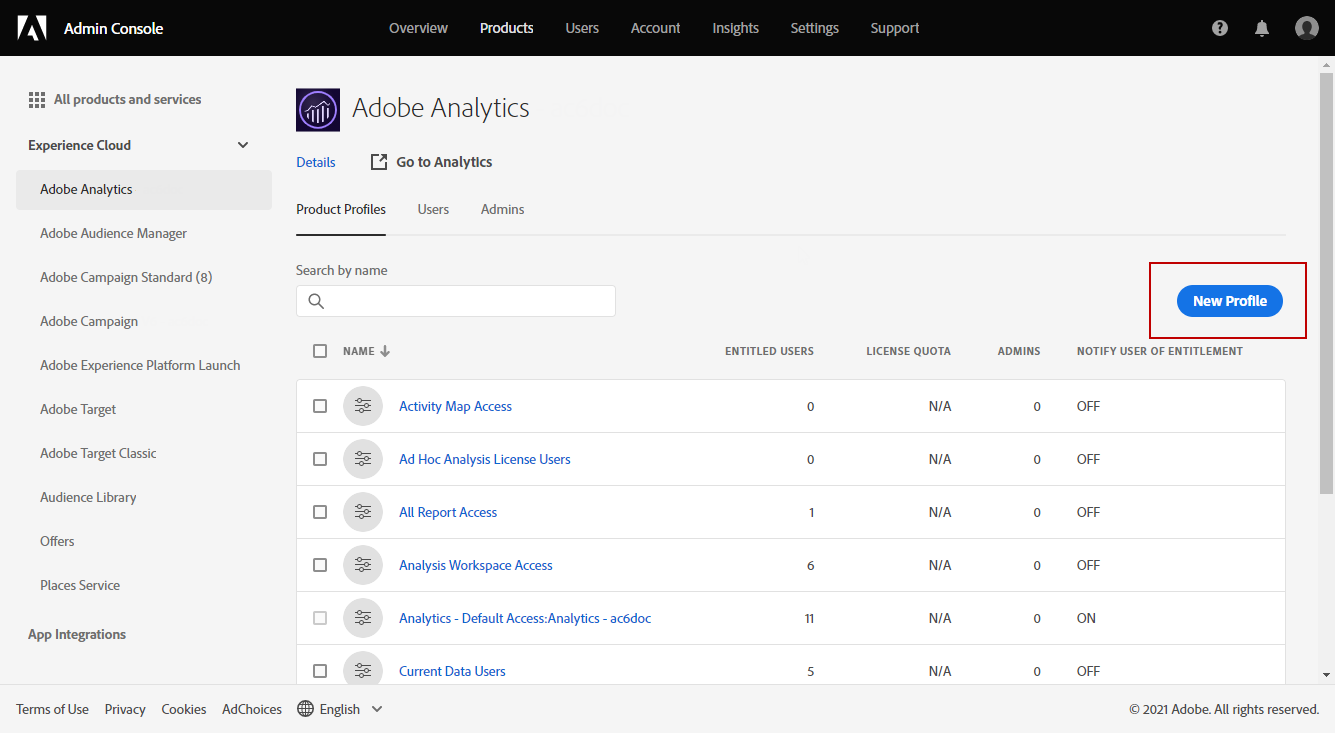This screenshot has height=733, width=1335.
Task: Collapse the Experience Cloud section
Action: [243, 145]
